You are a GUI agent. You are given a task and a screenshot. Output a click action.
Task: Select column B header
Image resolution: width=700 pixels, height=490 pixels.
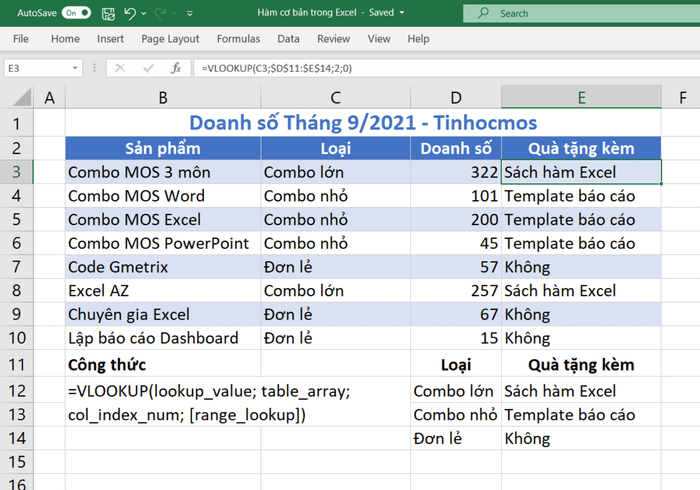163,97
